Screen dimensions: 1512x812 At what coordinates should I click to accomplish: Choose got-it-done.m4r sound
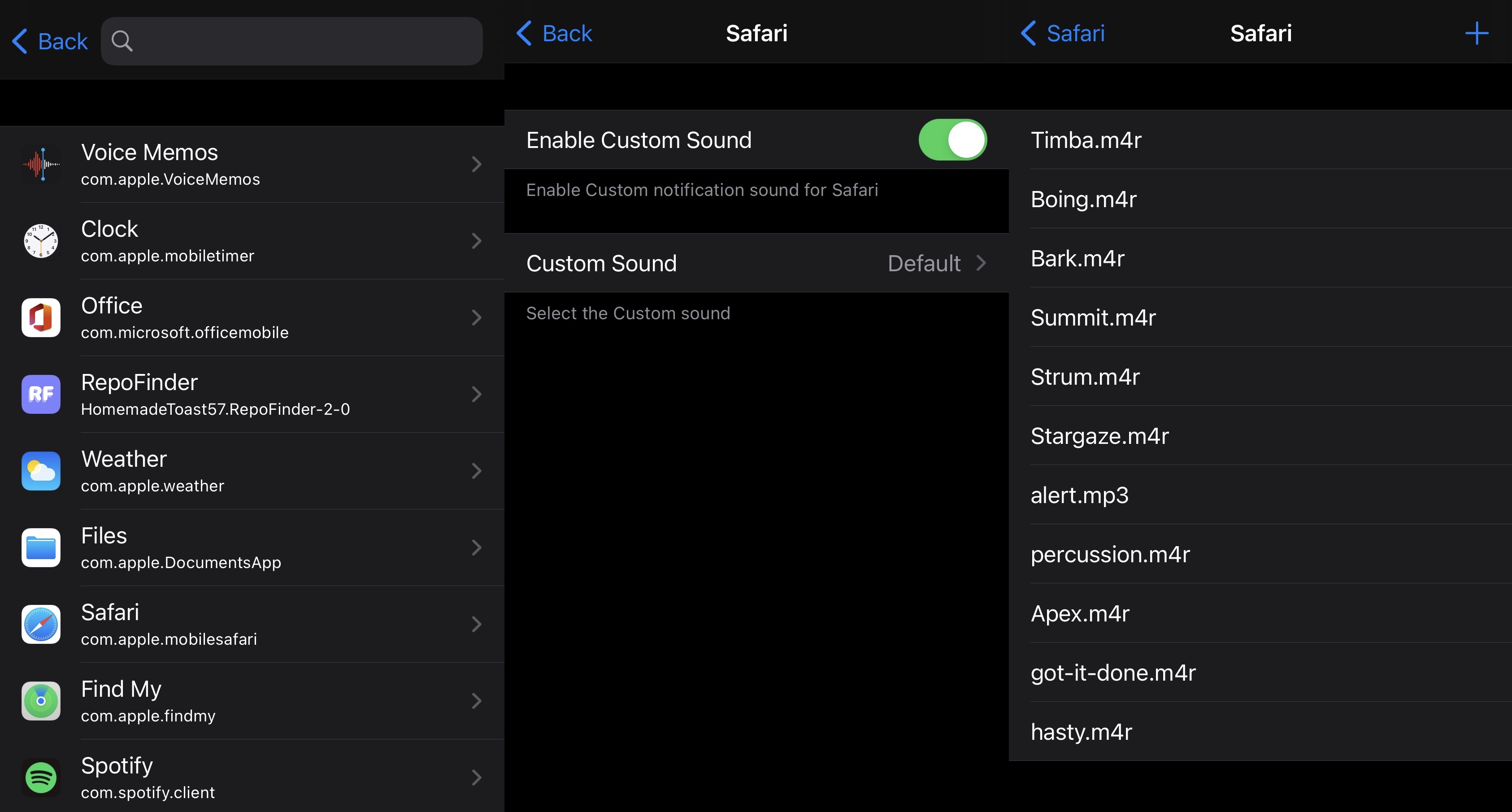(1260, 672)
